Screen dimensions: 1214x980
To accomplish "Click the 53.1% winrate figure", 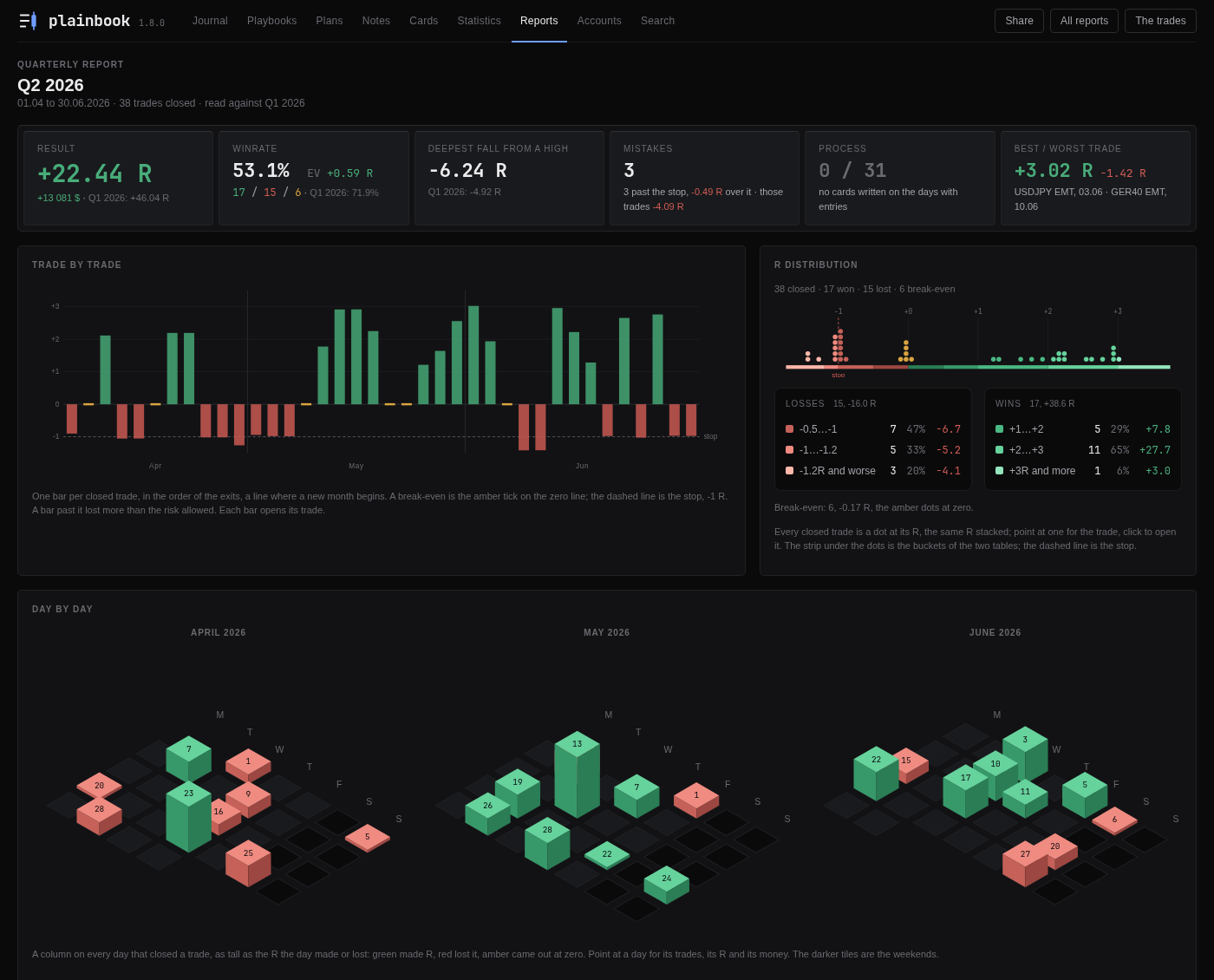I will coord(261,171).
